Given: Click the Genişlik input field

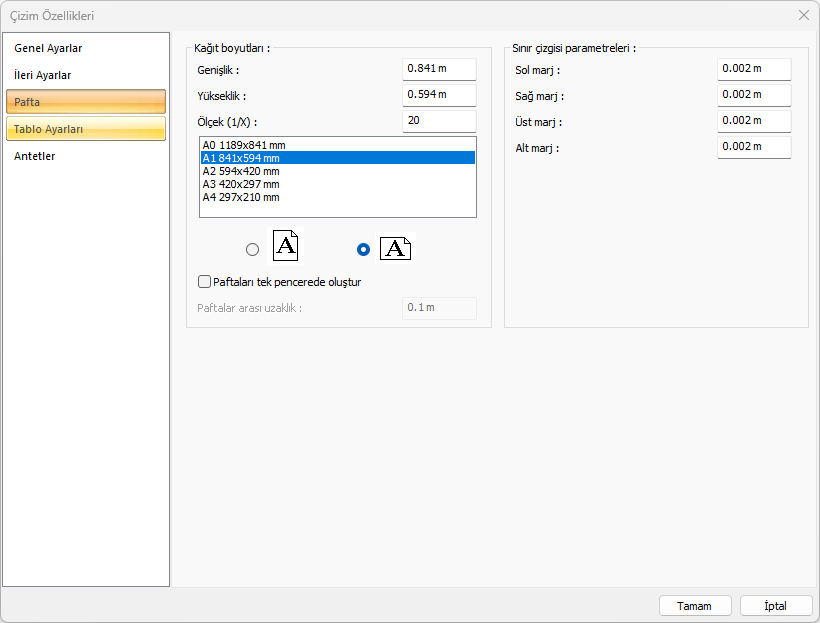Looking at the screenshot, I should [x=439, y=69].
